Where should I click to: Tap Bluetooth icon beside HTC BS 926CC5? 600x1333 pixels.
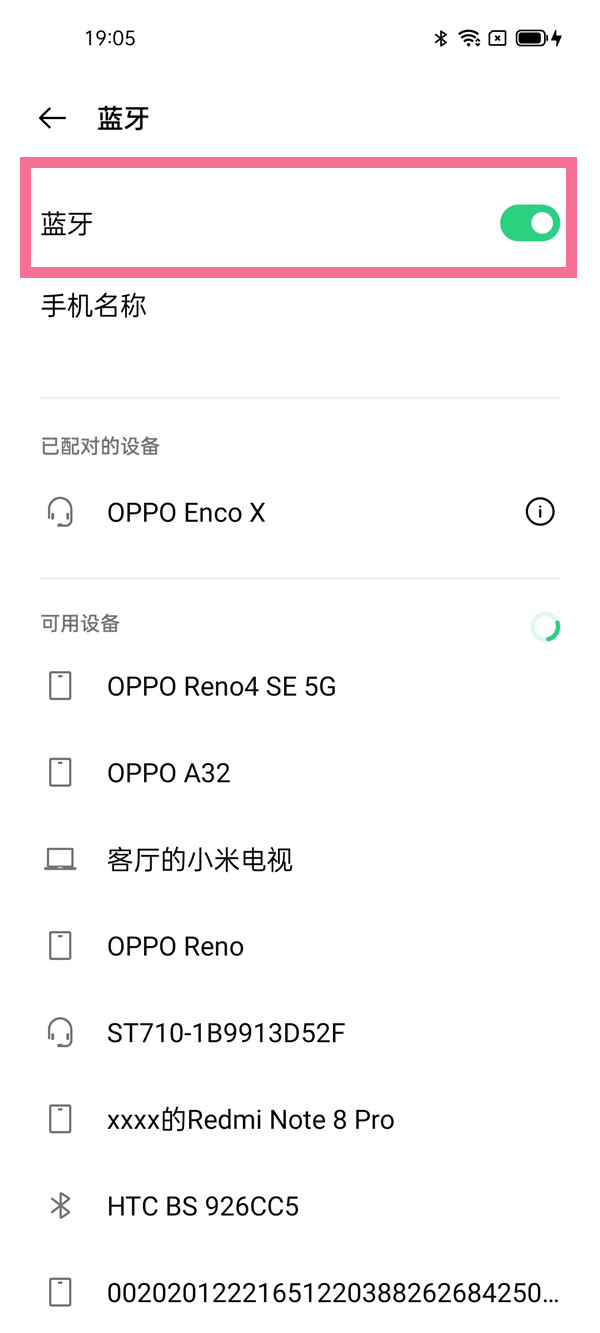60,1207
